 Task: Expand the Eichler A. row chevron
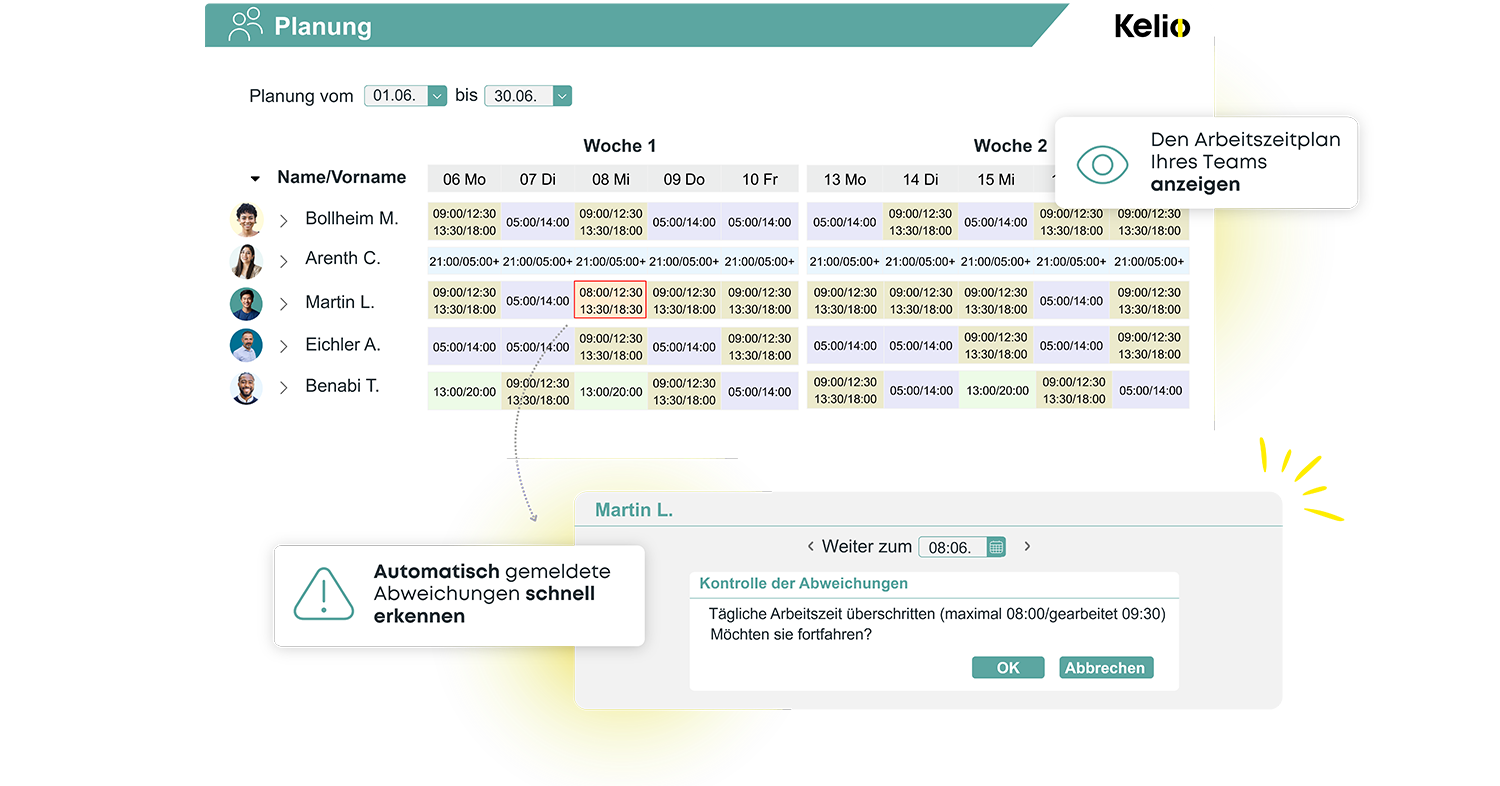pyautogui.click(x=284, y=346)
